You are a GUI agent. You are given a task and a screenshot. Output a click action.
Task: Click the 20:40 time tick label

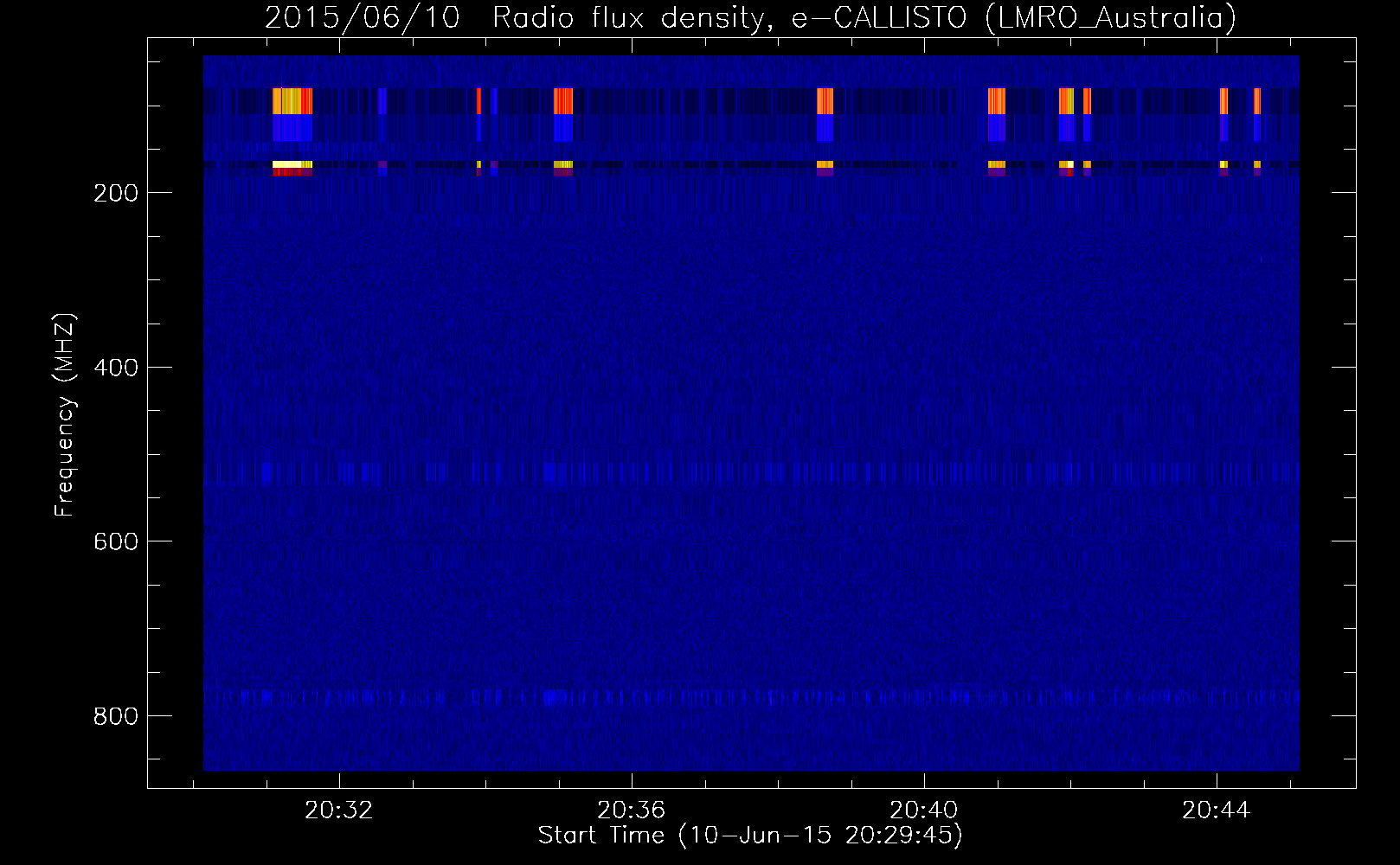[x=924, y=810]
